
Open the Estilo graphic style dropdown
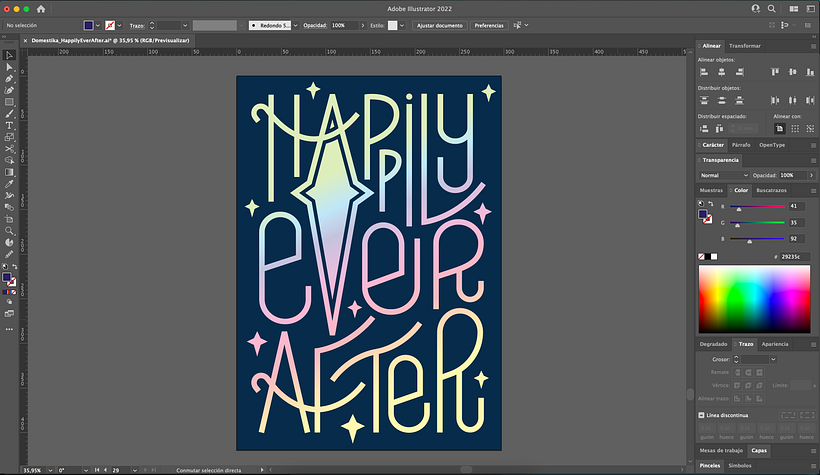[x=402, y=25]
